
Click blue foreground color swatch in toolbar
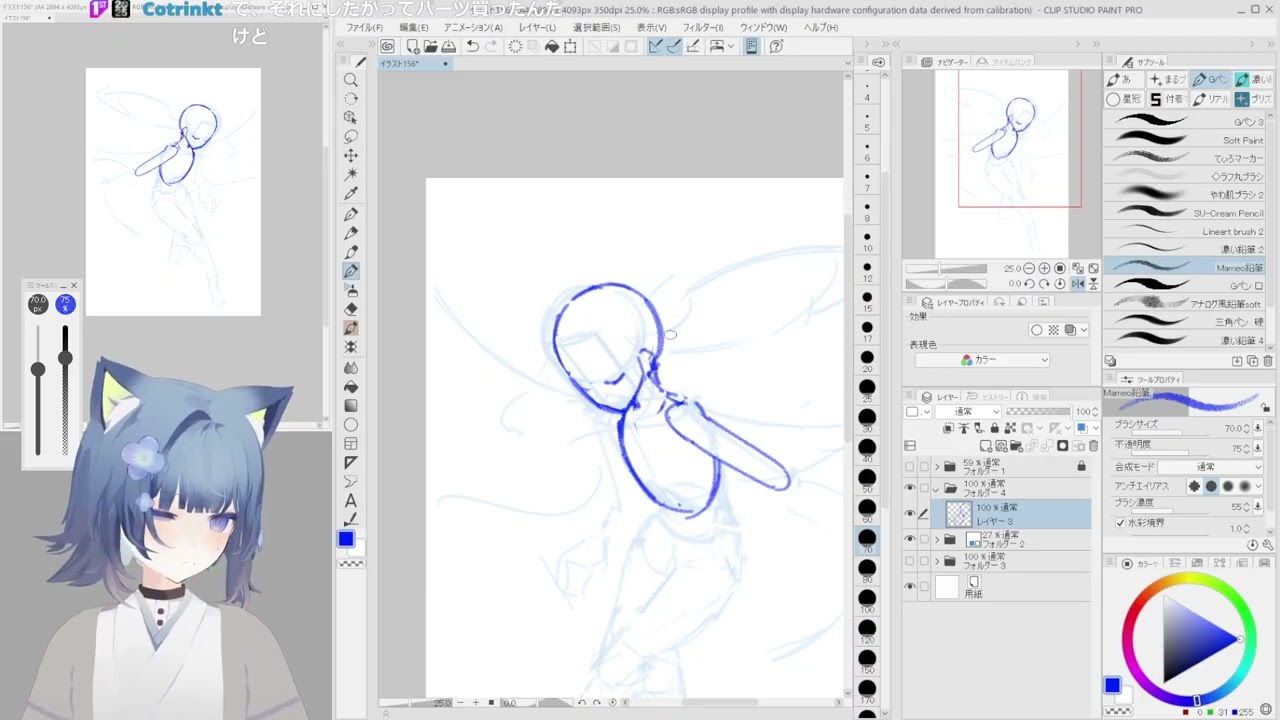[346, 539]
